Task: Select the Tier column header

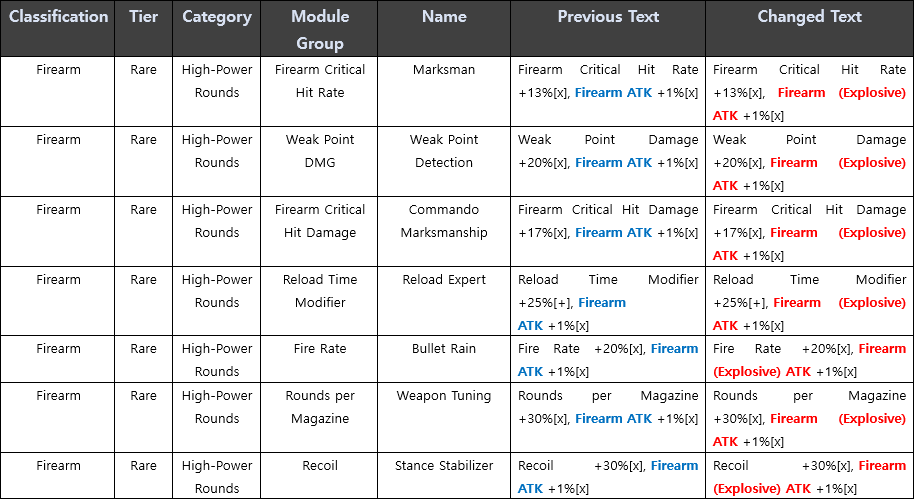Action: 143,17
